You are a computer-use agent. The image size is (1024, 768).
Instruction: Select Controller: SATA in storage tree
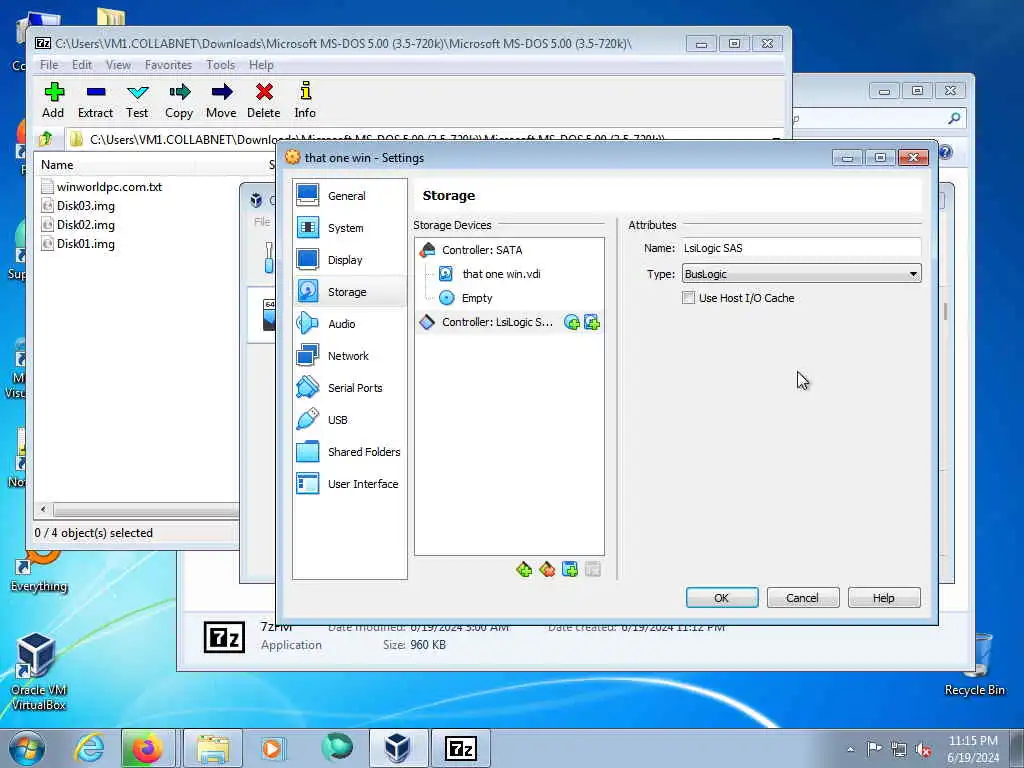point(509,249)
